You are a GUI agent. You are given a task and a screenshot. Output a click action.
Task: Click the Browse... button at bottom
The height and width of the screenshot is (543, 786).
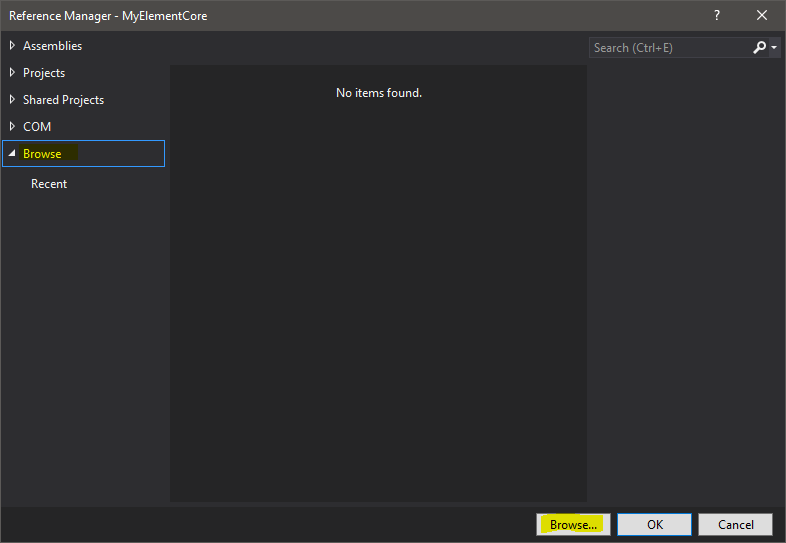pos(573,525)
